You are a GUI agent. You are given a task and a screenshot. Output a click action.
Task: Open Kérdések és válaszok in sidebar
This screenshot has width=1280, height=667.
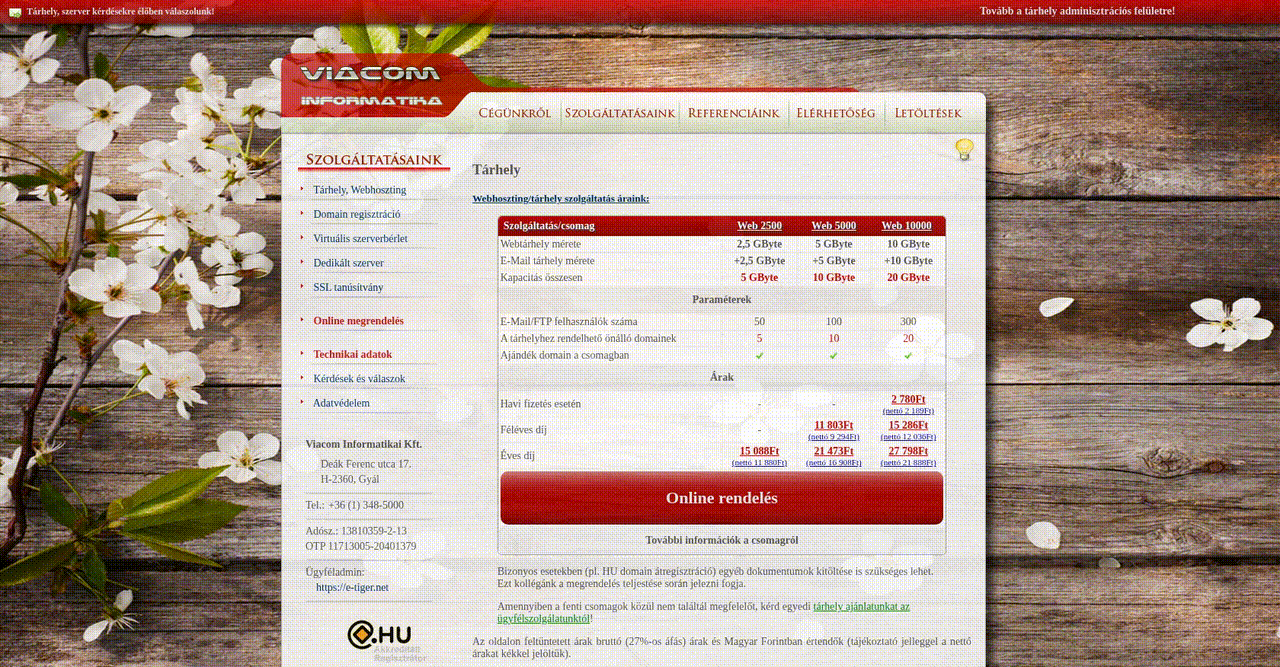359,379
